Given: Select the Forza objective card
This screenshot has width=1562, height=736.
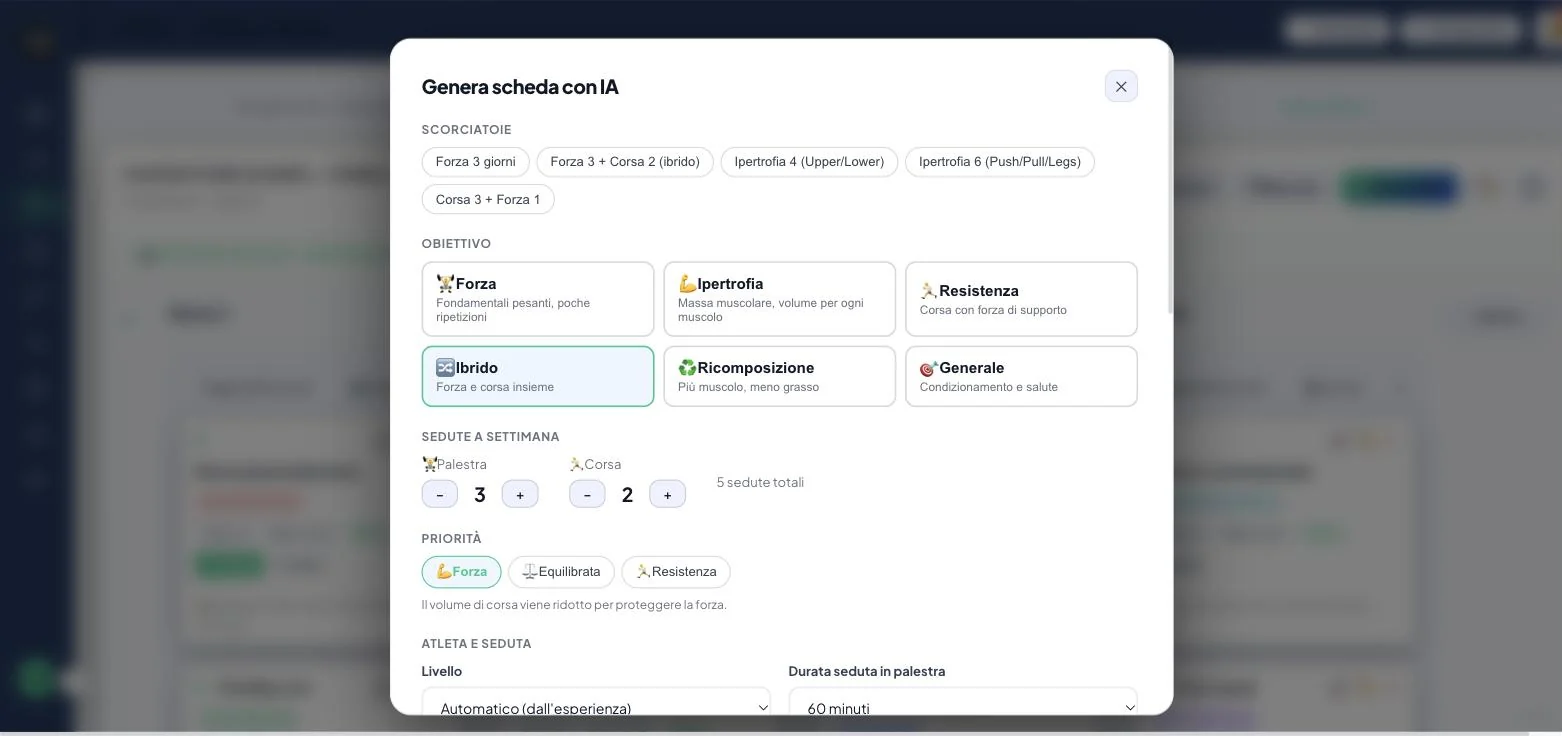Looking at the screenshot, I should [x=538, y=299].
